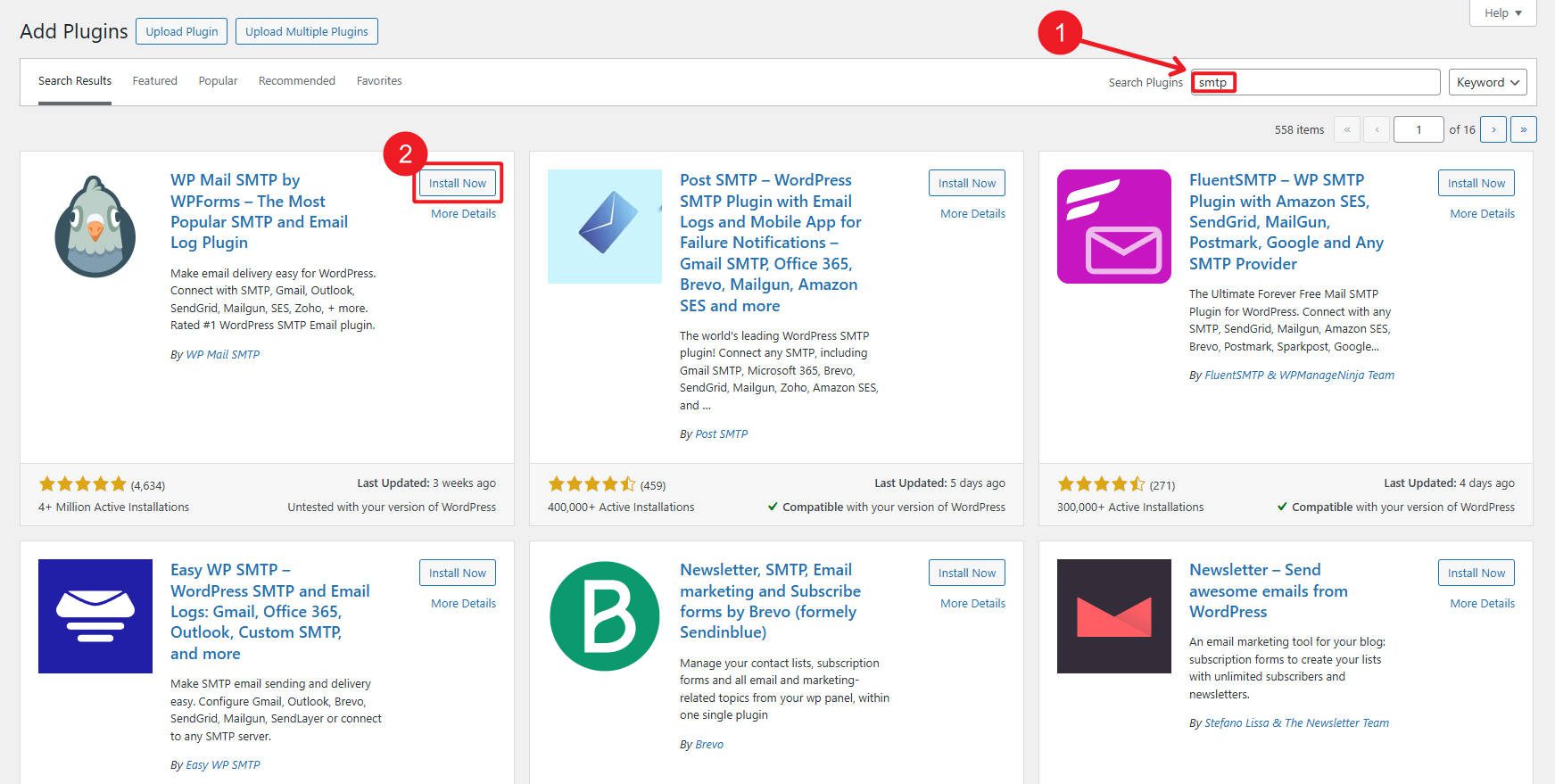Click the Upload Multiple Plugins button

tap(307, 31)
